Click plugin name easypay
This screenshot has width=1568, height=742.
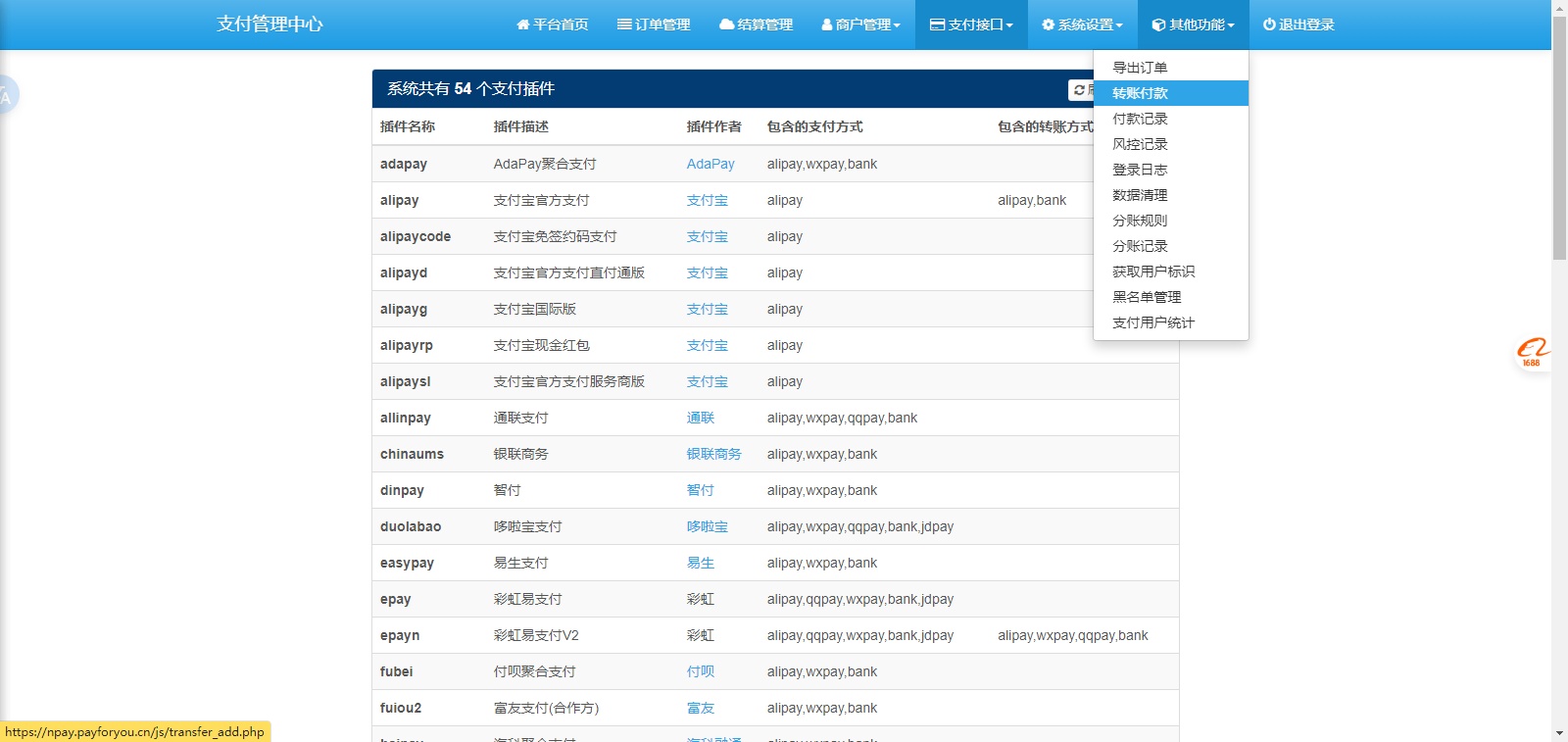click(407, 563)
